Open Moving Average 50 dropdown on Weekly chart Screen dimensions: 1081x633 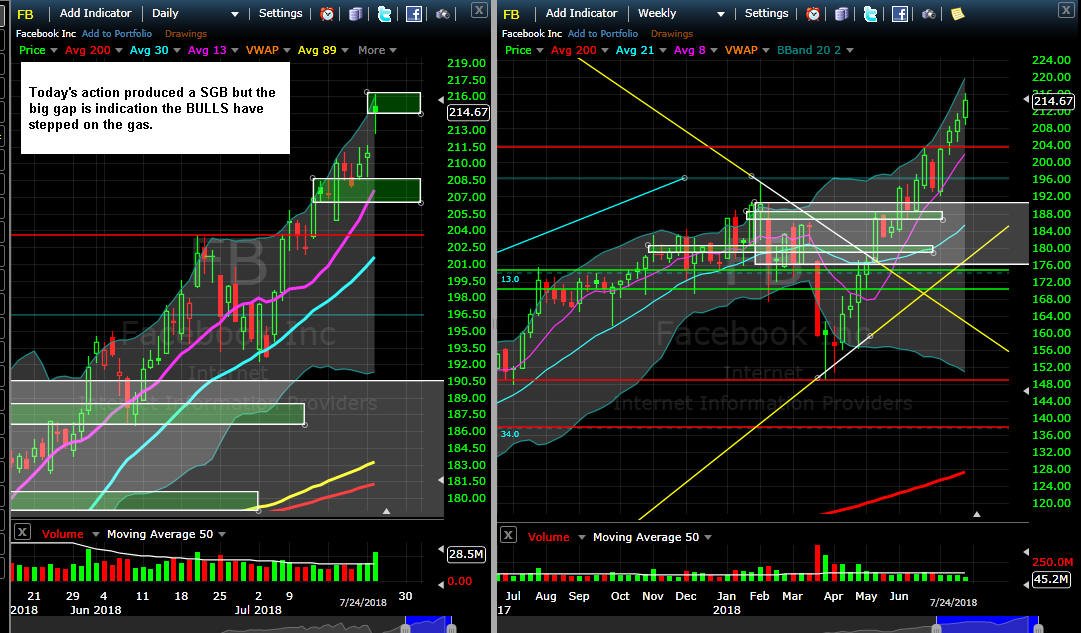coord(707,537)
